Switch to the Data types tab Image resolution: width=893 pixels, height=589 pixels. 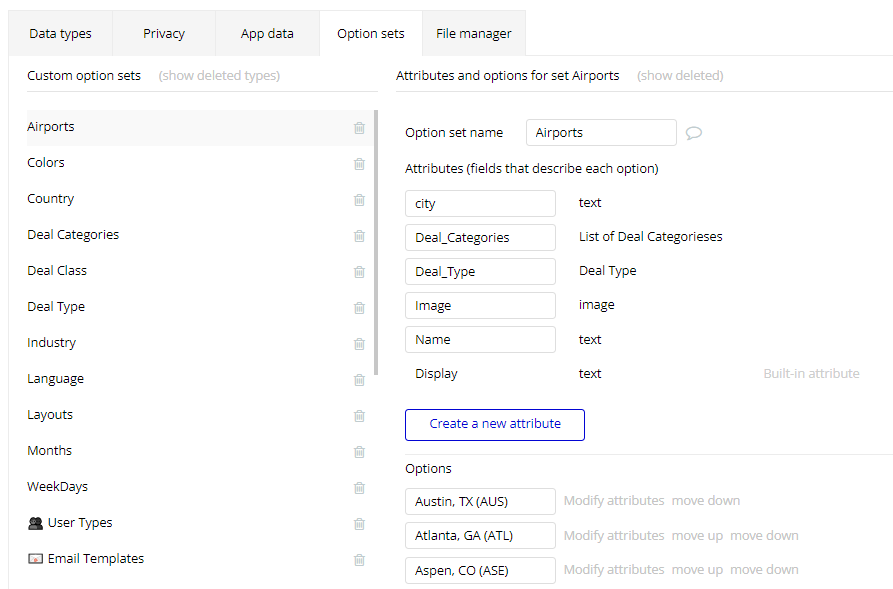pos(60,34)
